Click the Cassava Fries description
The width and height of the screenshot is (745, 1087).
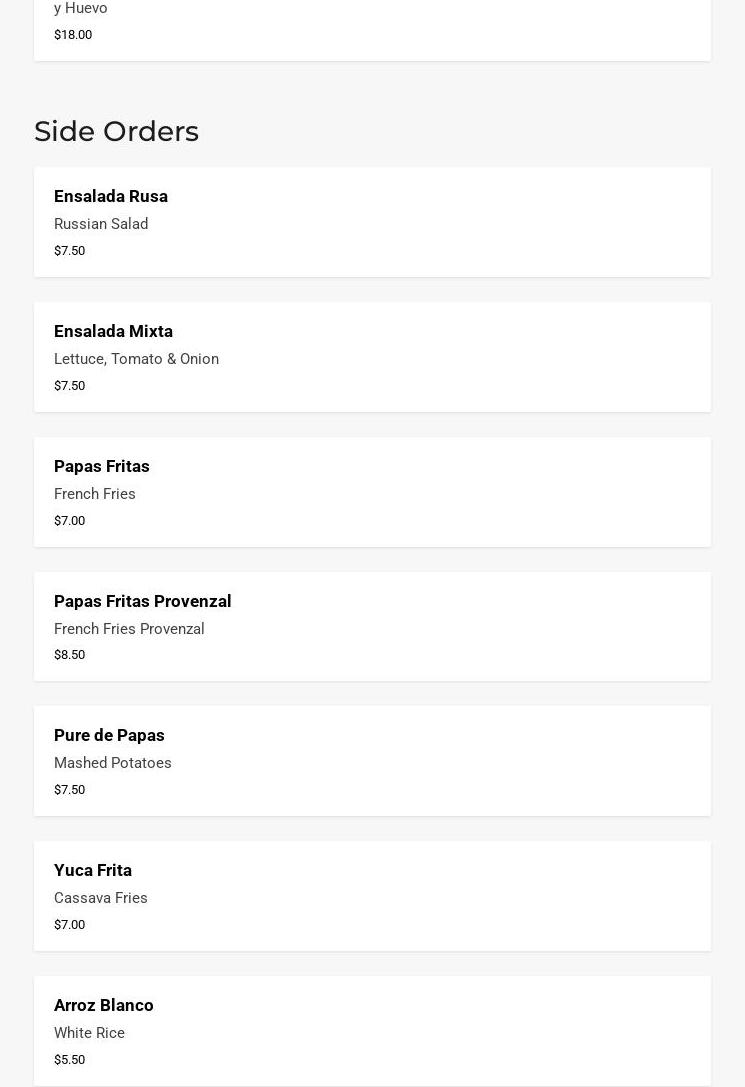tap(101, 898)
